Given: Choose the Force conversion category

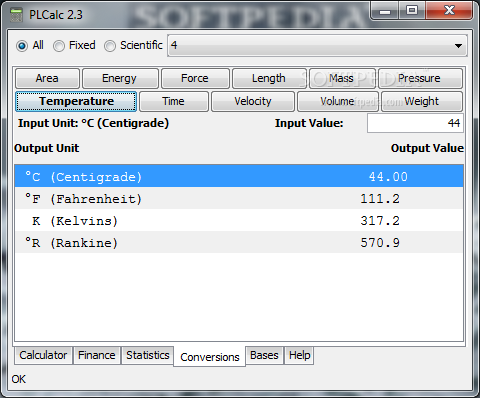Looking at the screenshot, I should pyautogui.click(x=195, y=78).
